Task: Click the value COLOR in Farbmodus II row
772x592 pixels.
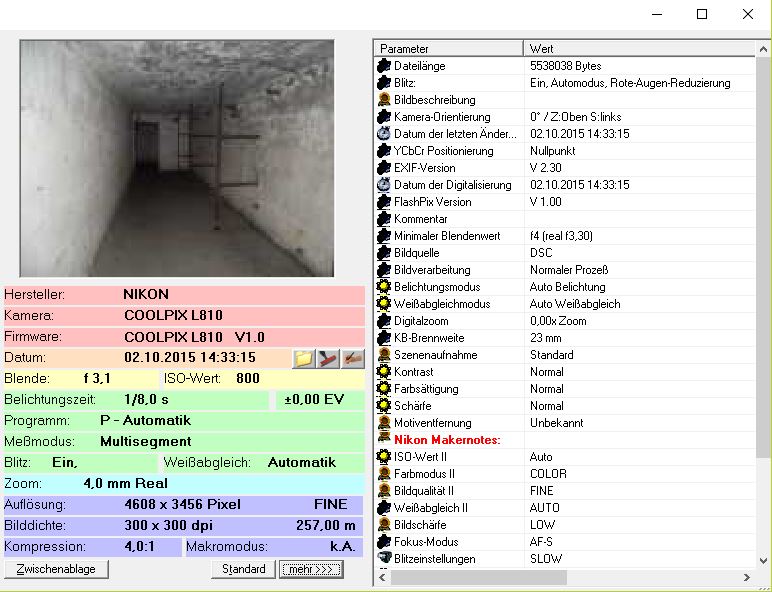Action: click(x=548, y=474)
